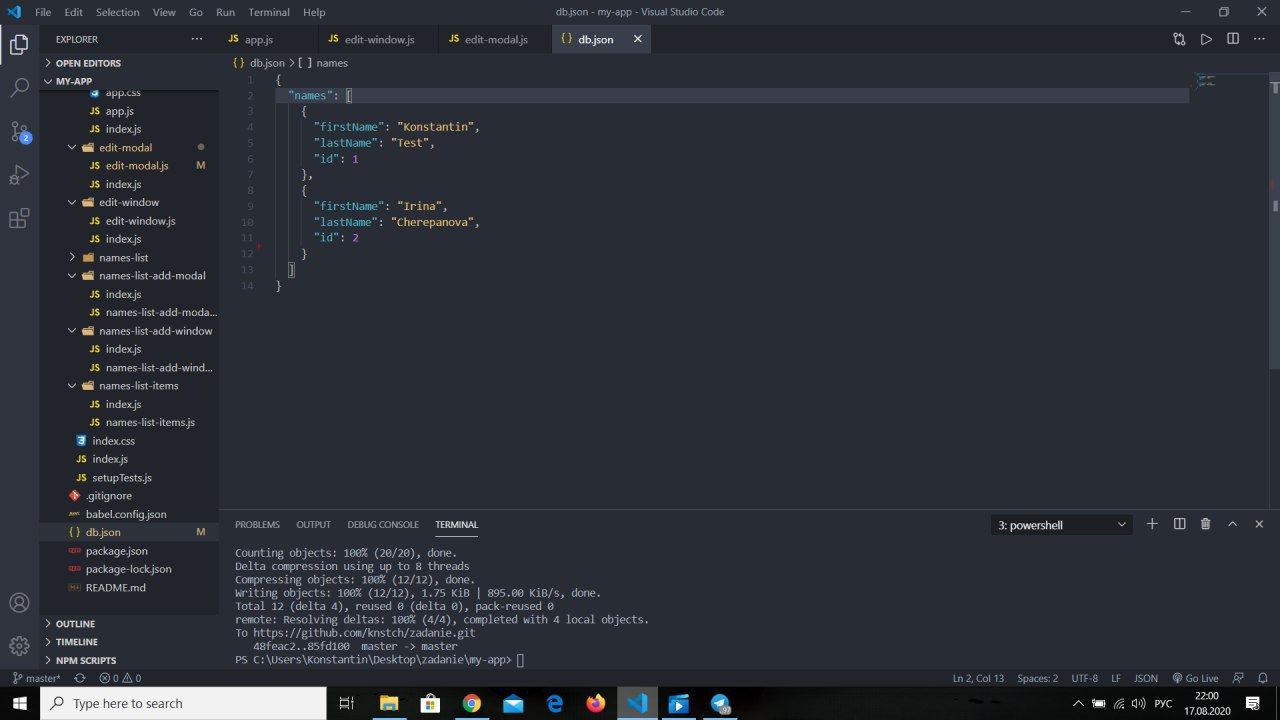Expand the names-list folder

coord(128,257)
